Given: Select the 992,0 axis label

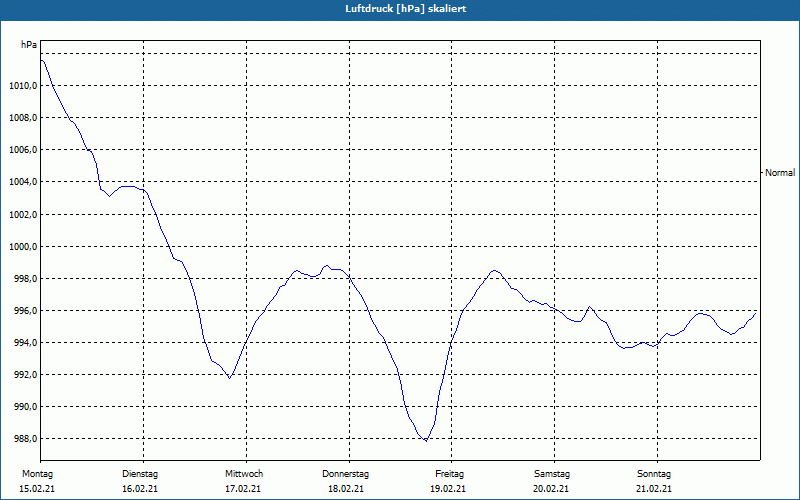Looking at the screenshot, I should click(x=25, y=375).
